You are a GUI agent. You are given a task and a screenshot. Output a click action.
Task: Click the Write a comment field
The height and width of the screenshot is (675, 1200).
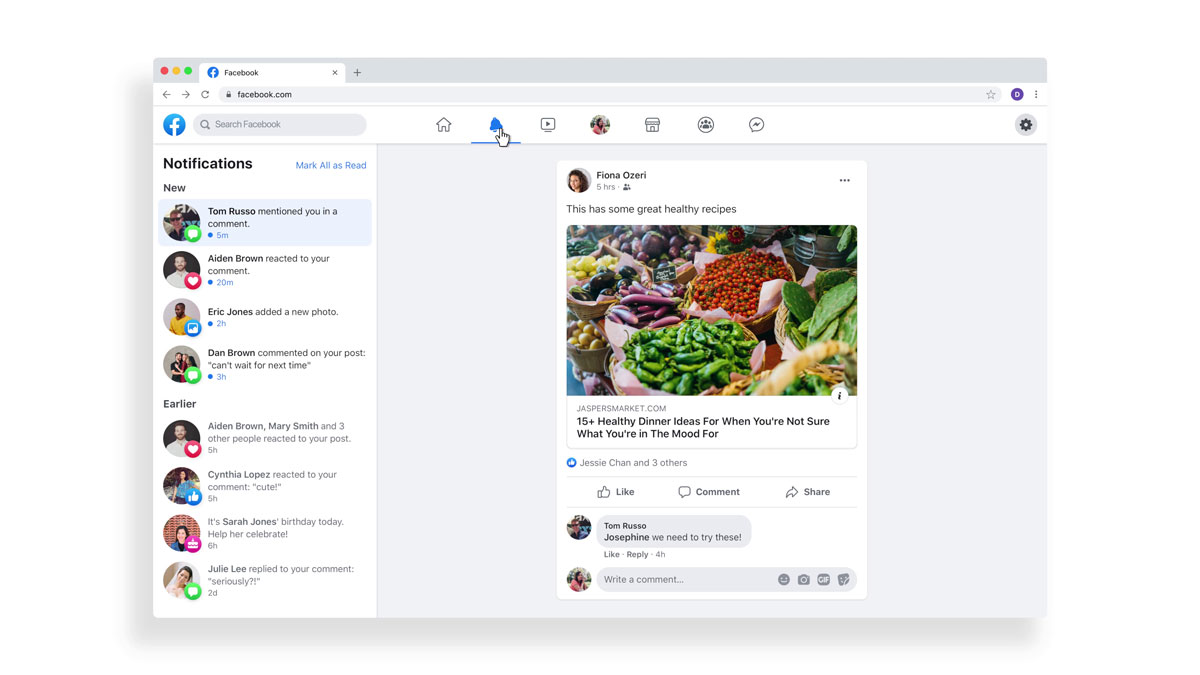pos(686,580)
